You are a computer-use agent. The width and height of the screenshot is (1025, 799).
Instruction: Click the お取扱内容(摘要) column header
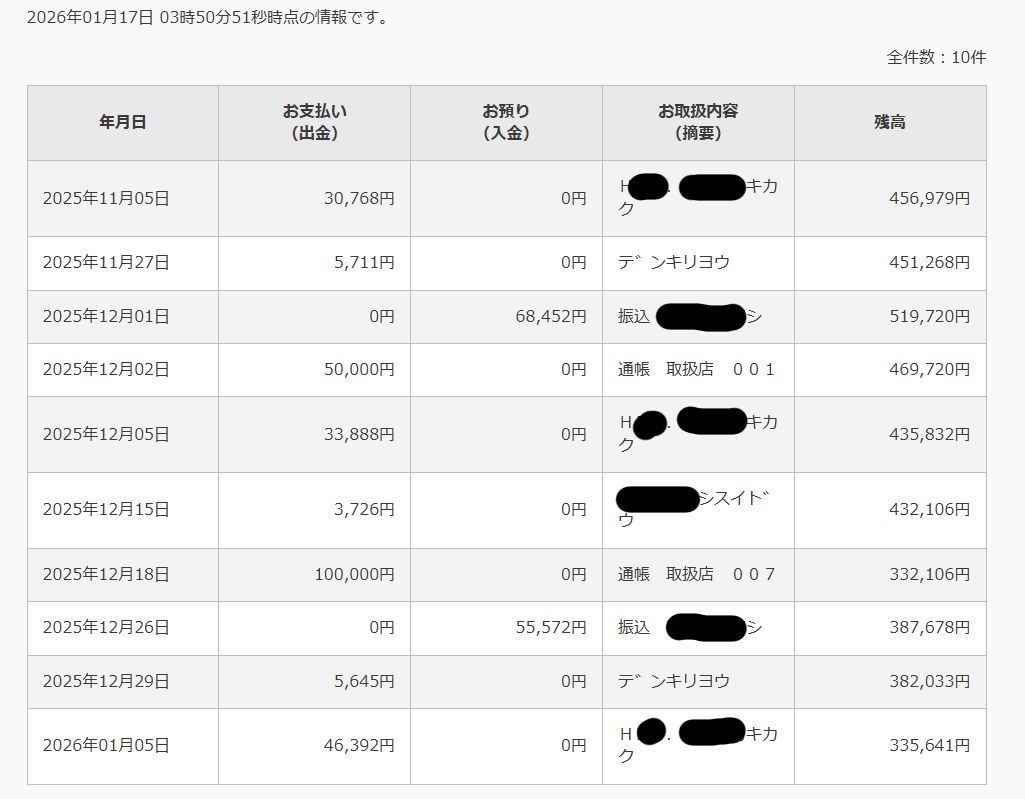click(698, 122)
